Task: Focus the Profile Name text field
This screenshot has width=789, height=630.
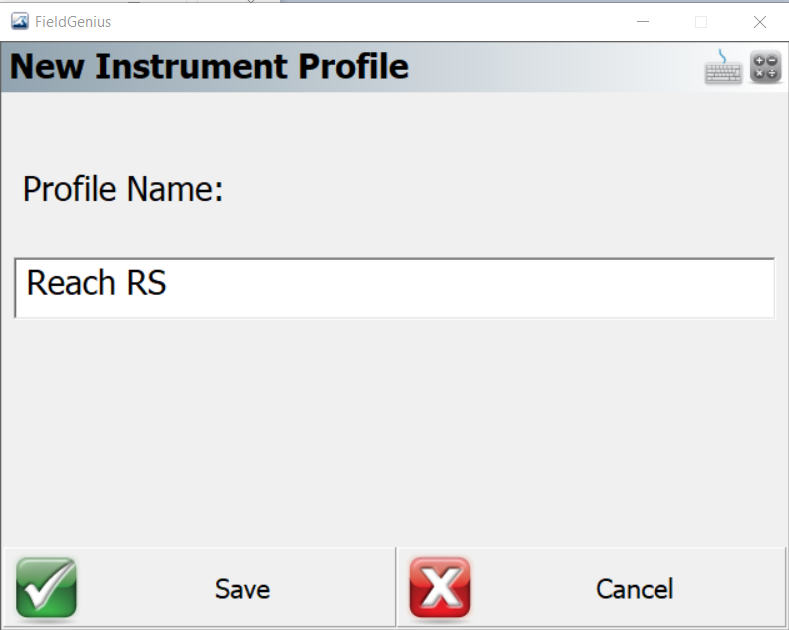Action: tap(394, 288)
